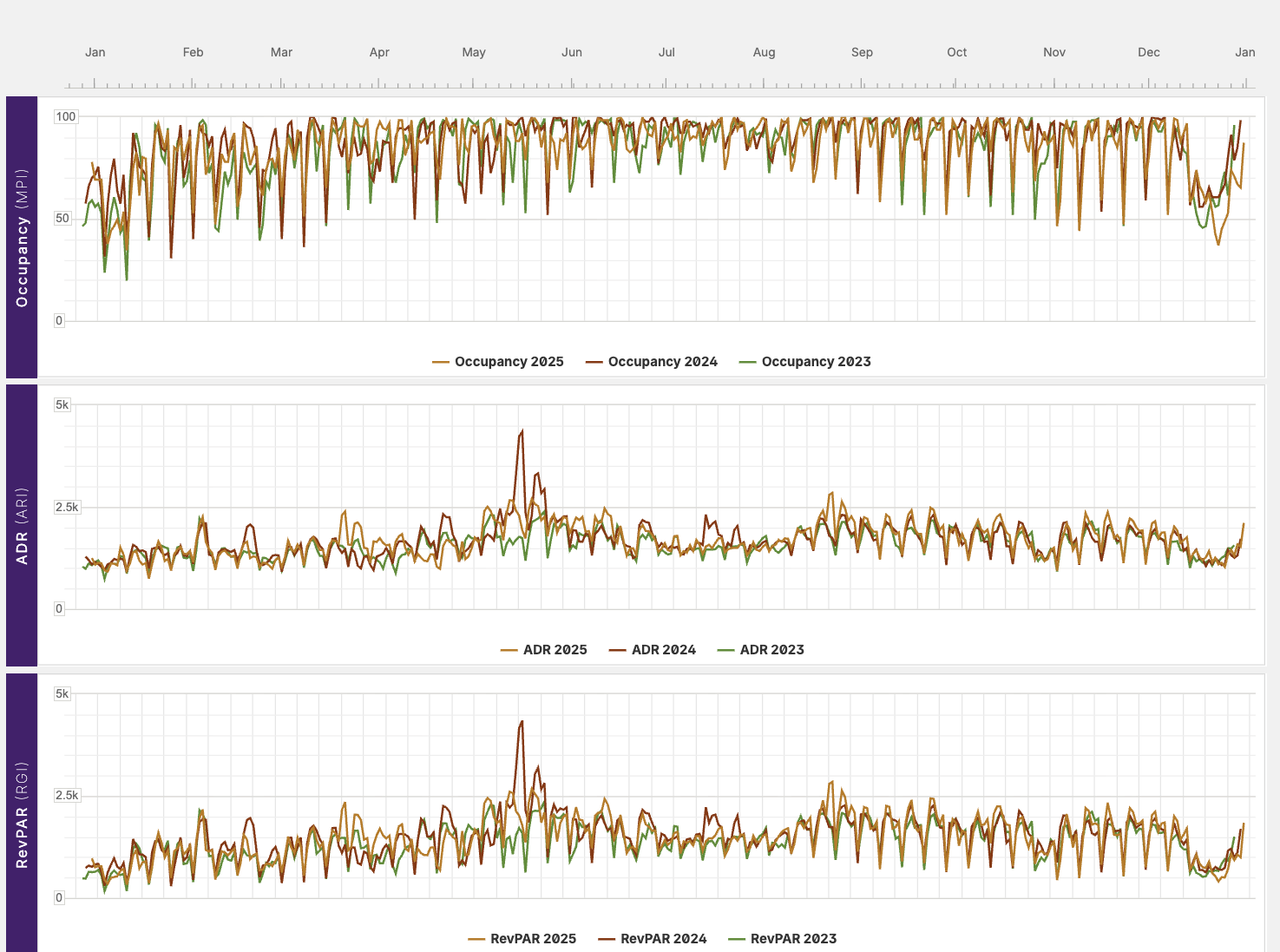
Task: Click the ADR (ARI) panel label
Action: click(23, 525)
